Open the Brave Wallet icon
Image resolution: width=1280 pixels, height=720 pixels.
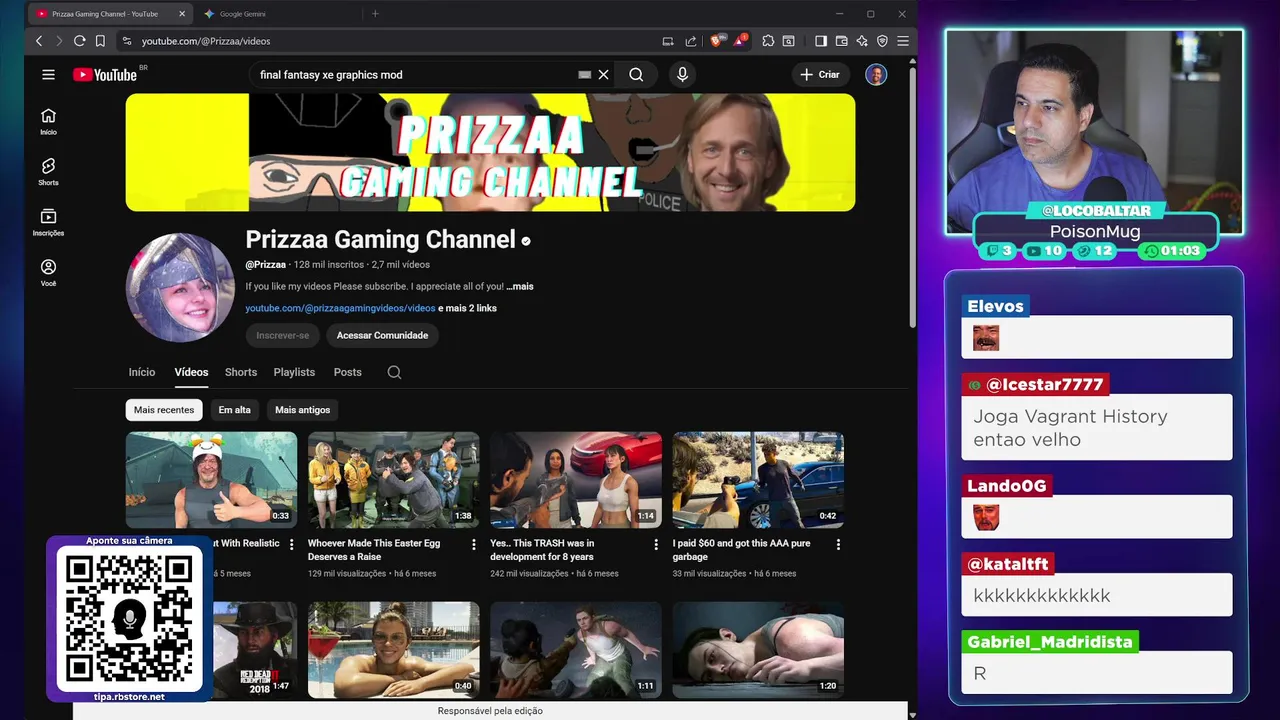(x=841, y=41)
